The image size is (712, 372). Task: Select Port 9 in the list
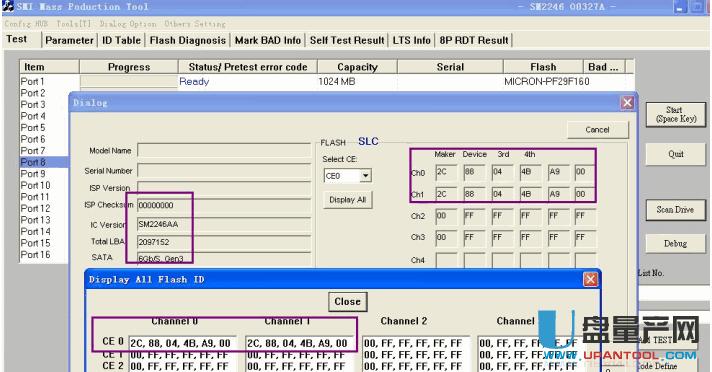tap(33, 174)
